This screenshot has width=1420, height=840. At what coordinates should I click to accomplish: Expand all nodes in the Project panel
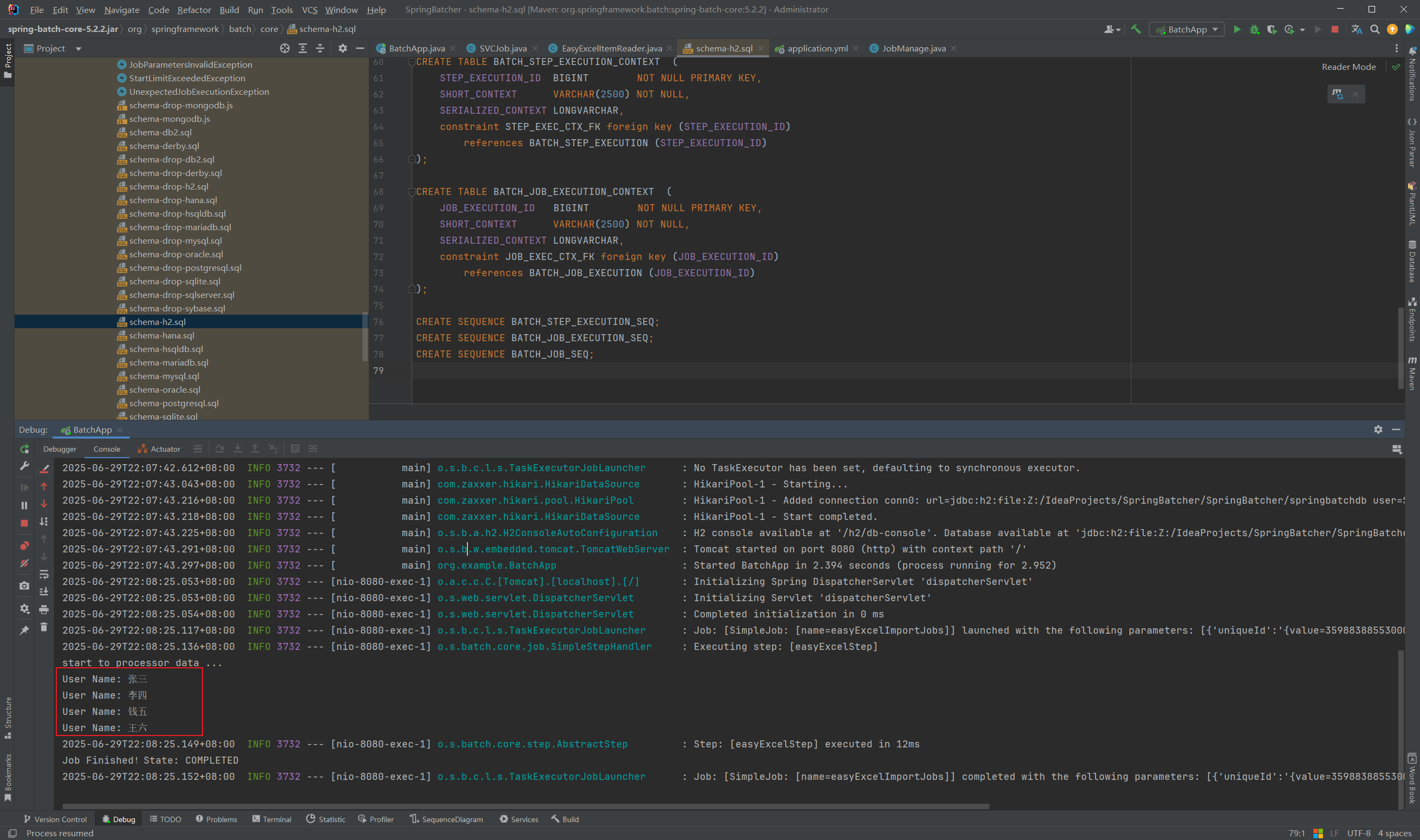(303, 49)
